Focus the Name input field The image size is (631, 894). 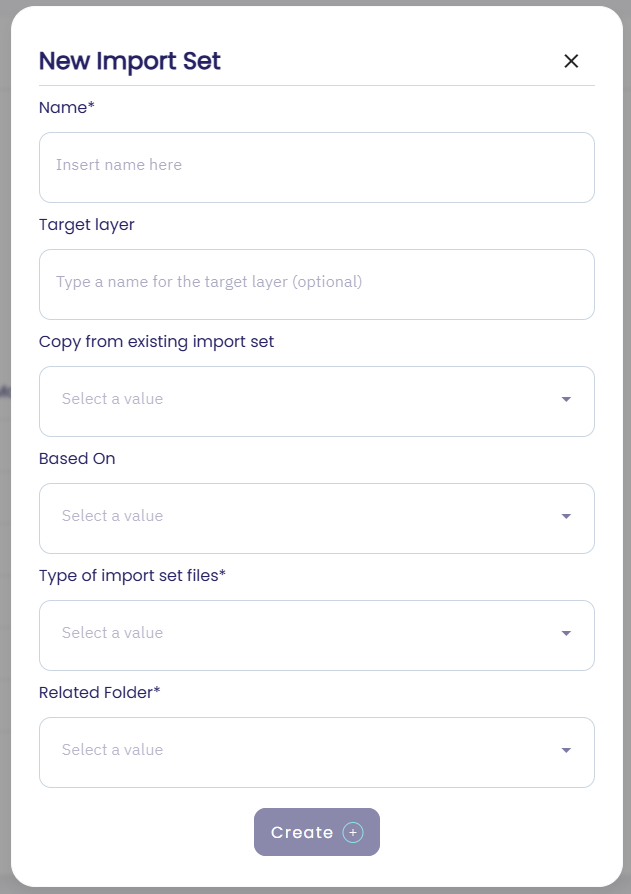316,166
